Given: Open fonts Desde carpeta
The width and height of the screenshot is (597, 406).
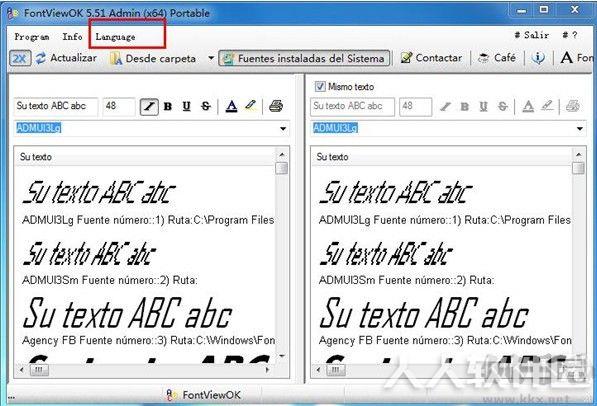Looking at the screenshot, I should 153,59.
